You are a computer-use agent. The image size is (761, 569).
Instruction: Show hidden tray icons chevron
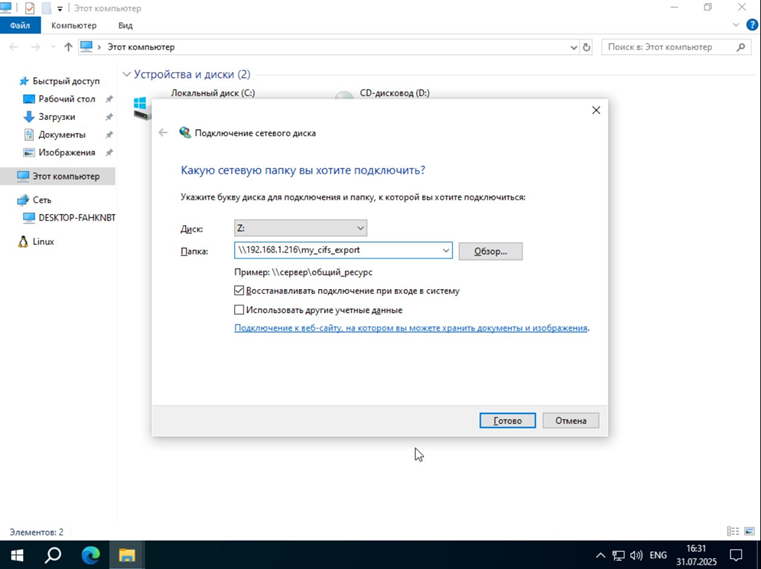pyautogui.click(x=600, y=555)
